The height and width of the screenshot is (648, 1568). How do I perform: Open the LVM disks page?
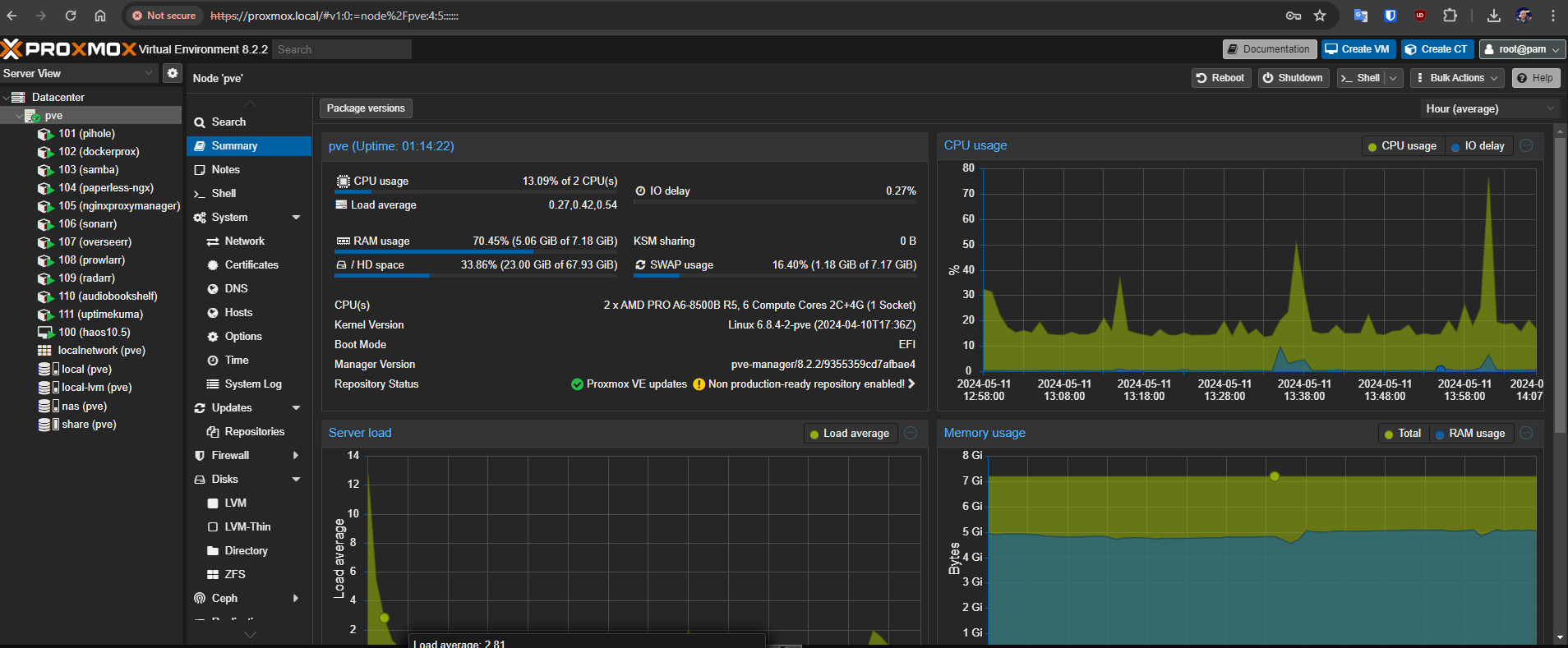click(249, 503)
